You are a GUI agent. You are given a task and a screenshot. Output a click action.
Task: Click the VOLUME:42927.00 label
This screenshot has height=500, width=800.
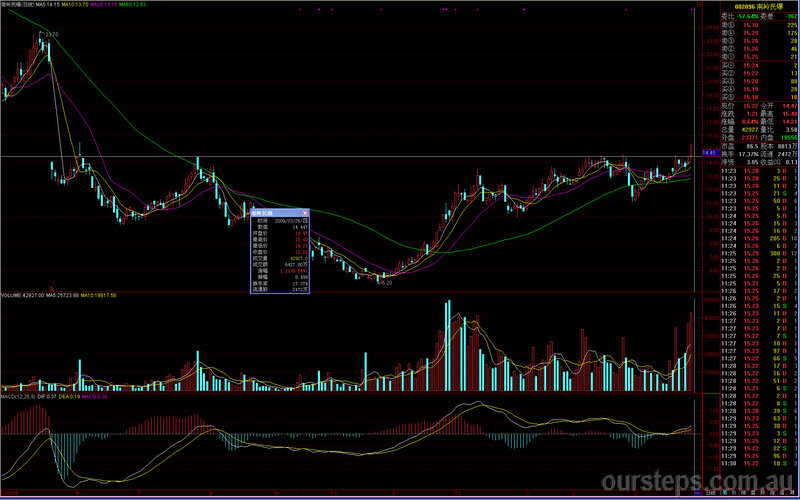coord(22,295)
